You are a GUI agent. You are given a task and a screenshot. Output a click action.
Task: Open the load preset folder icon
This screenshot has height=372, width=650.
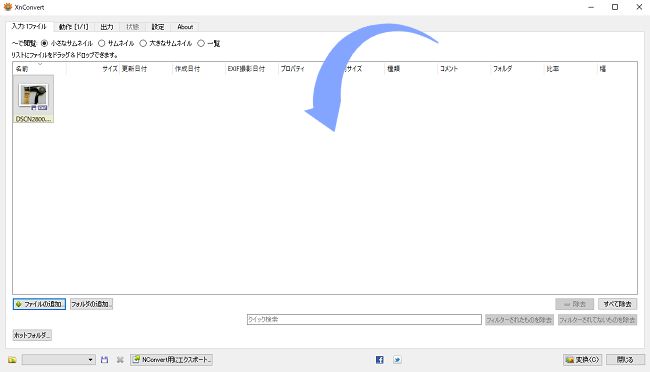pos(12,360)
